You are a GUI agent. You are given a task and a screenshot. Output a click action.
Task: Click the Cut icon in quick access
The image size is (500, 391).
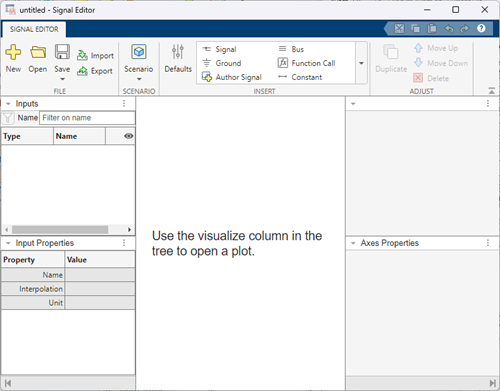point(399,29)
